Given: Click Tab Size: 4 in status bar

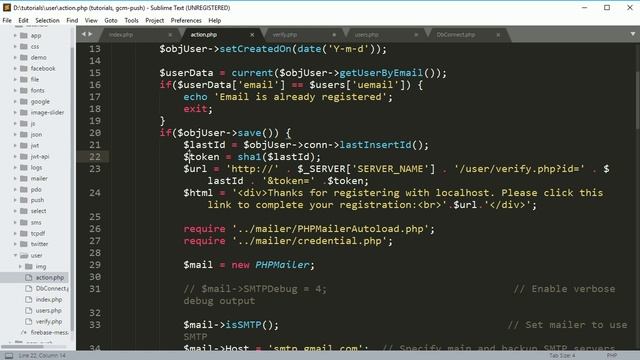Looking at the screenshot, I should point(562,356).
